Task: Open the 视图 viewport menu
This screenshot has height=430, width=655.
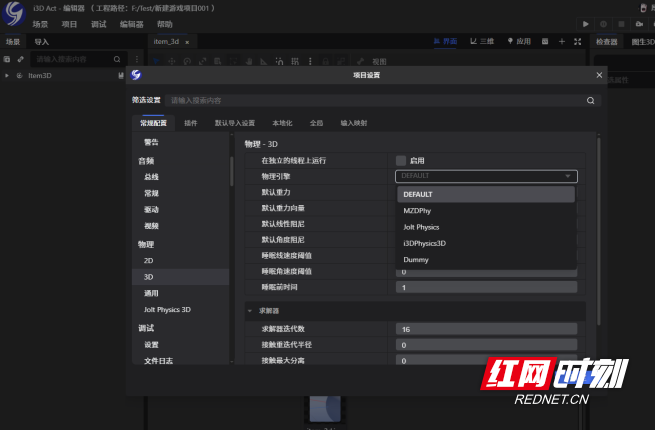Action: [379, 61]
